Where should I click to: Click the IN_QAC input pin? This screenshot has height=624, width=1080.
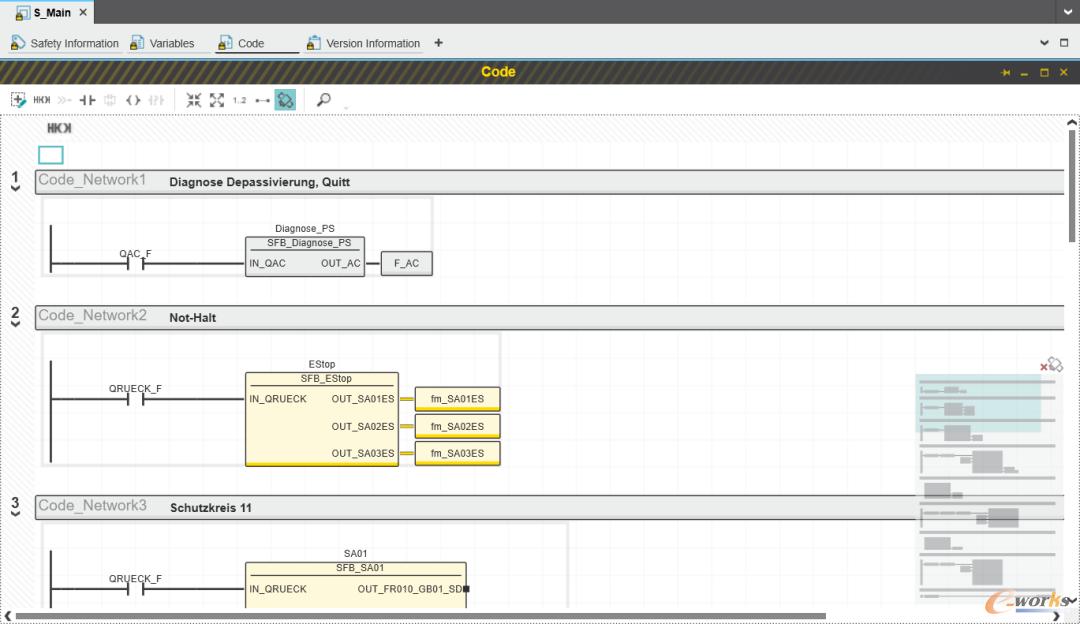[267, 263]
